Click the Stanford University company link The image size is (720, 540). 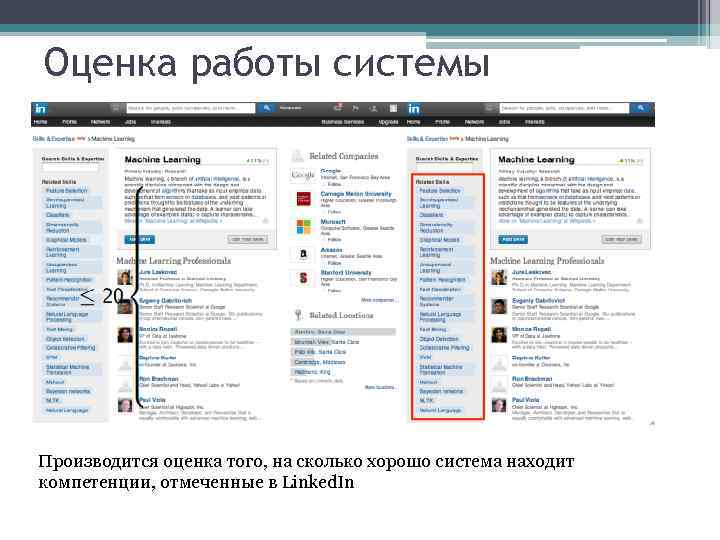(x=346, y=273)
